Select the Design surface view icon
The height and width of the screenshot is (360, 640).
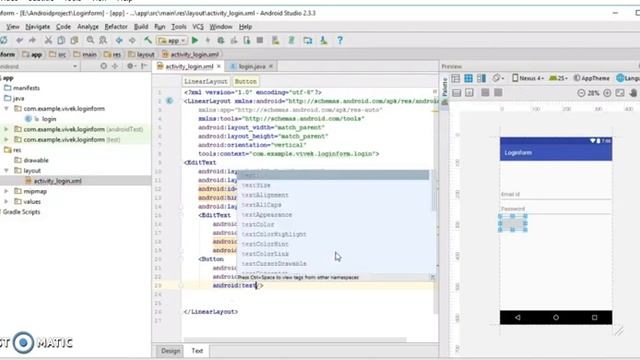coord(456,78)
